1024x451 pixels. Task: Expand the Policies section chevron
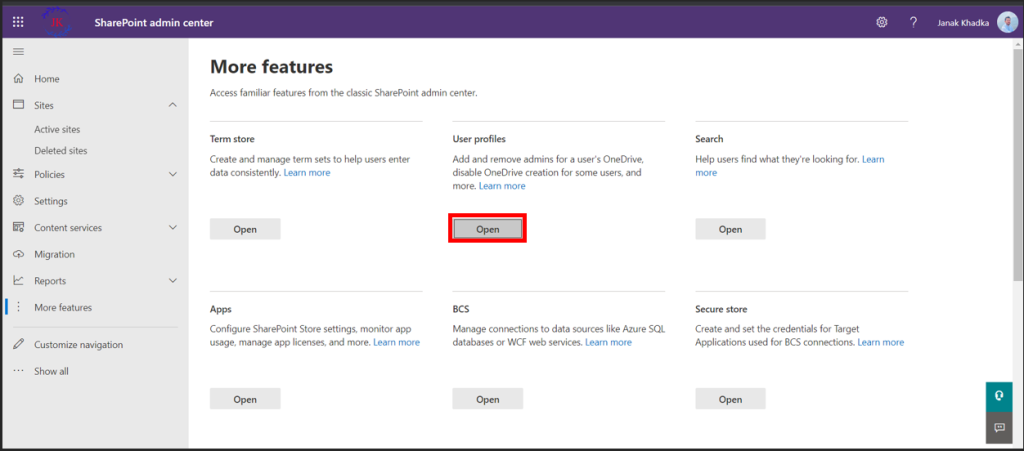click(x=172, y=174)
